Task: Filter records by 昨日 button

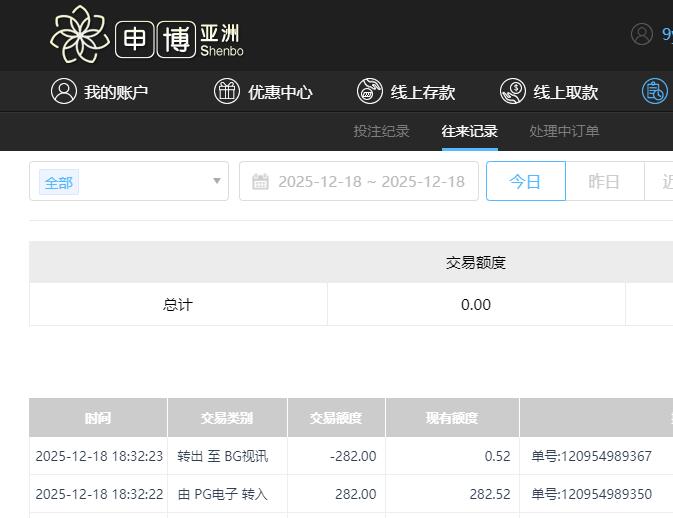Action: click(x=604, y=181)
